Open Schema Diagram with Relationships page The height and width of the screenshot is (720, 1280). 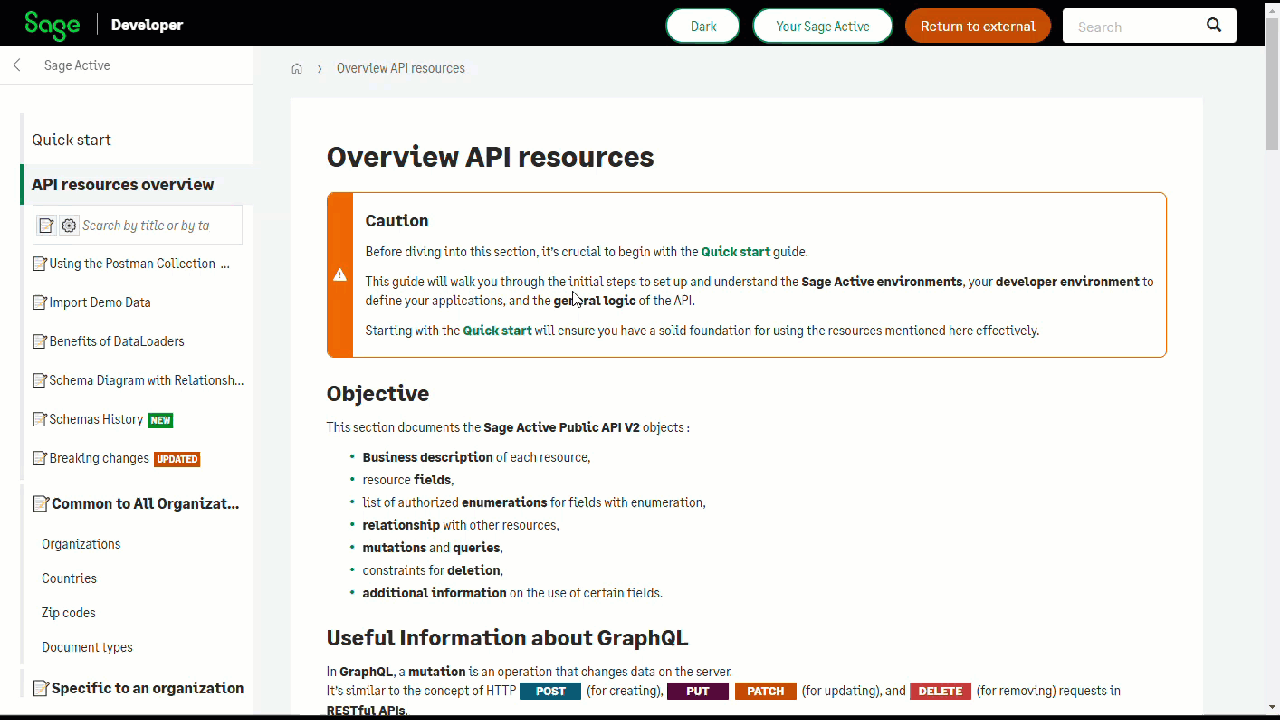point(147,381)
